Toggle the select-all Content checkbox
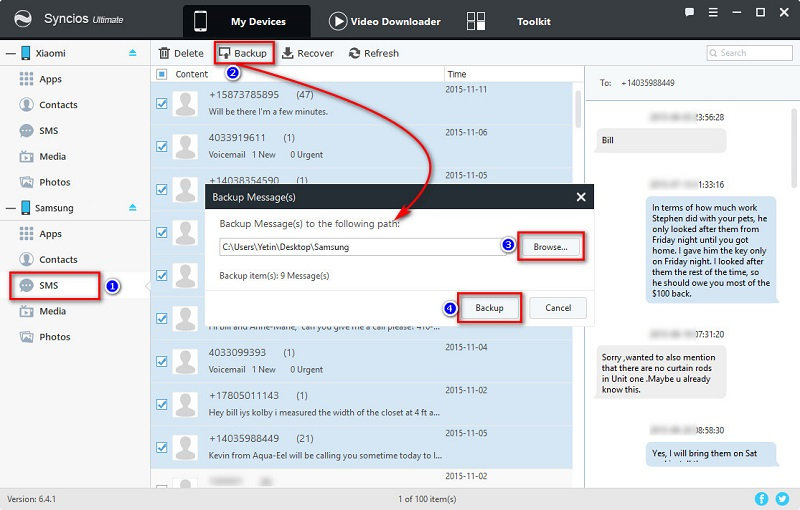The image size is (800, 510). [162, 74]
